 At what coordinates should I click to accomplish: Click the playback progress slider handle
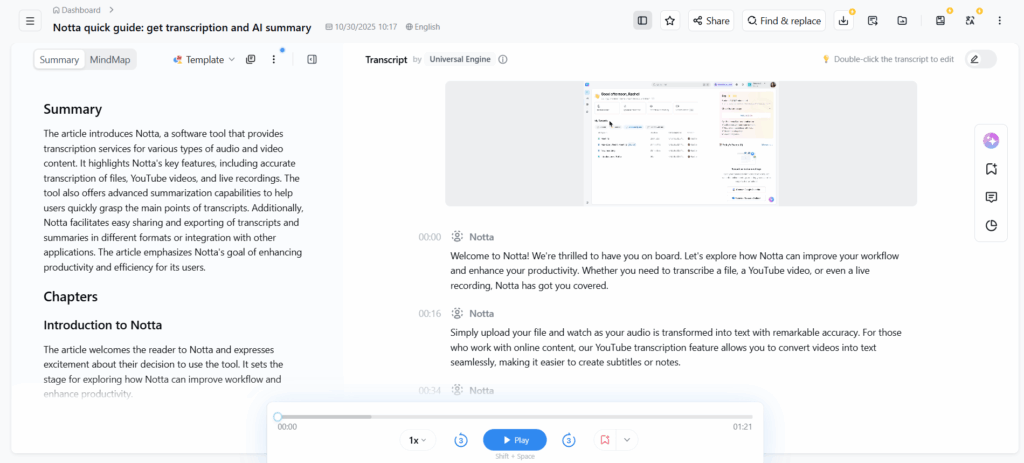coord(278,417)
